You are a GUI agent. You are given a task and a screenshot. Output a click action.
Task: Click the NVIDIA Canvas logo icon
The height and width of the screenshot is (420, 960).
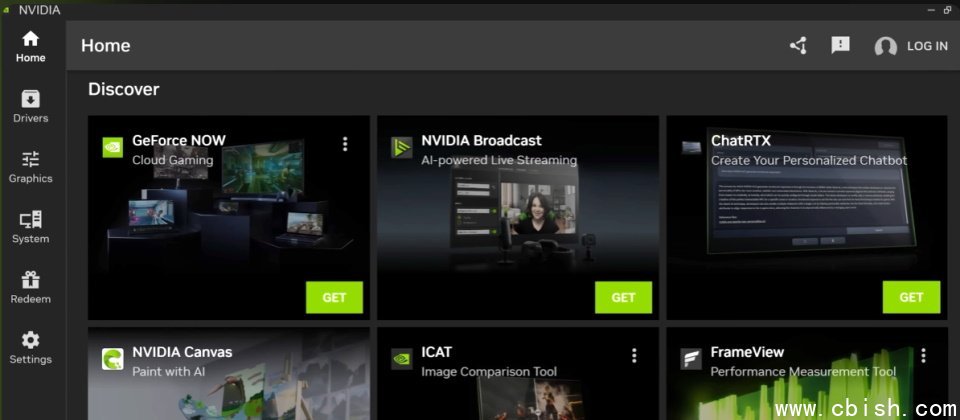(113, 359)
